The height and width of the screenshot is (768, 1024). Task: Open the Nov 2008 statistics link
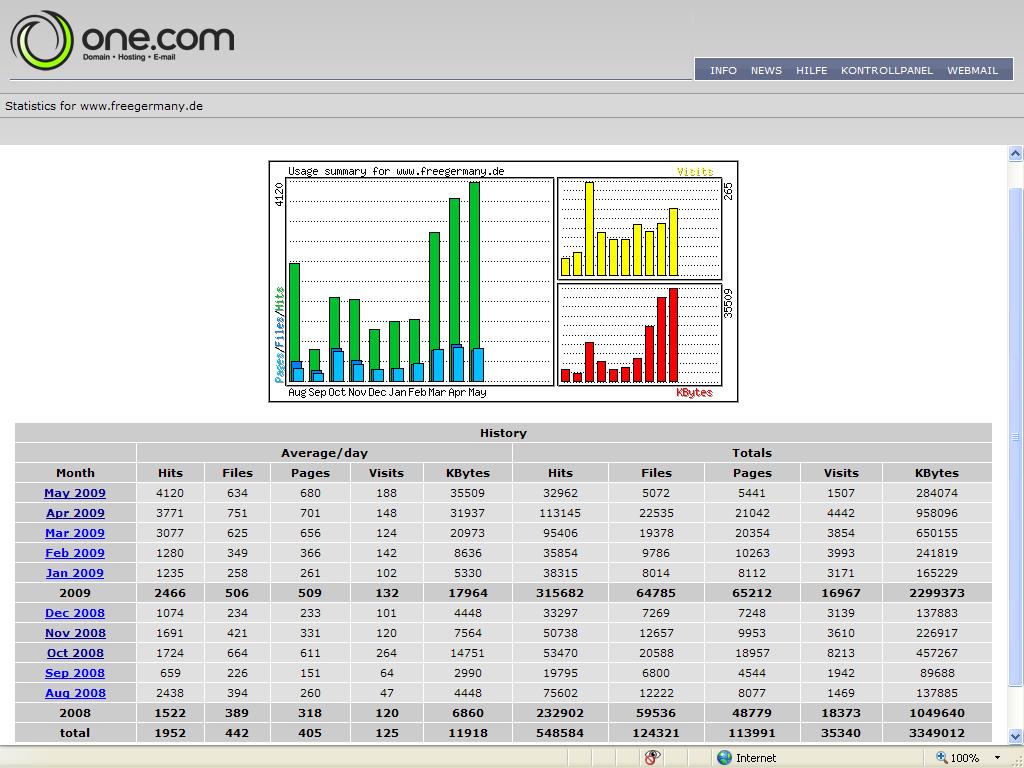point(75,633)
